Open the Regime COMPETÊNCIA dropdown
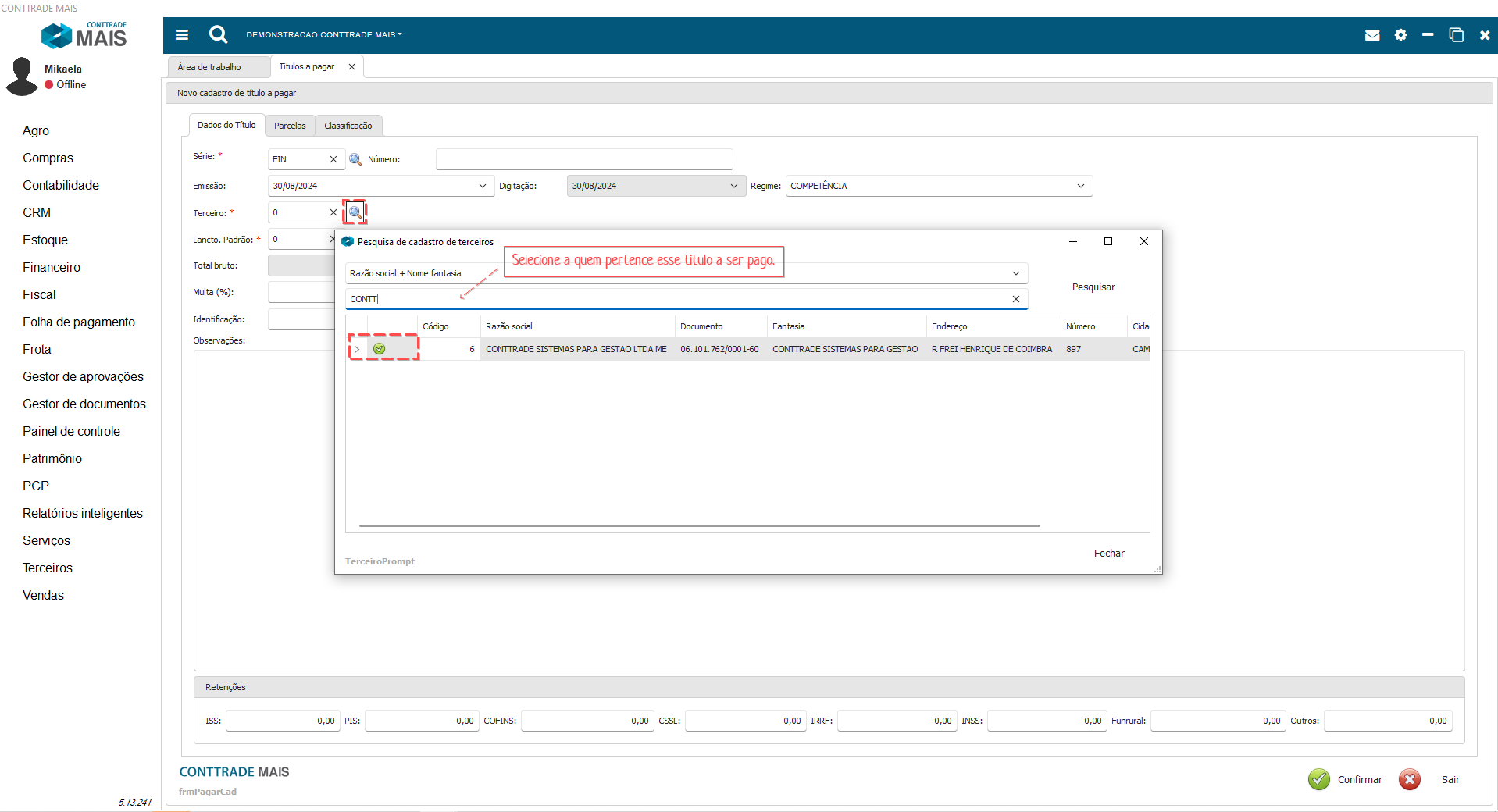The height and width of the screenshot is (812, 1498). 1080,186
